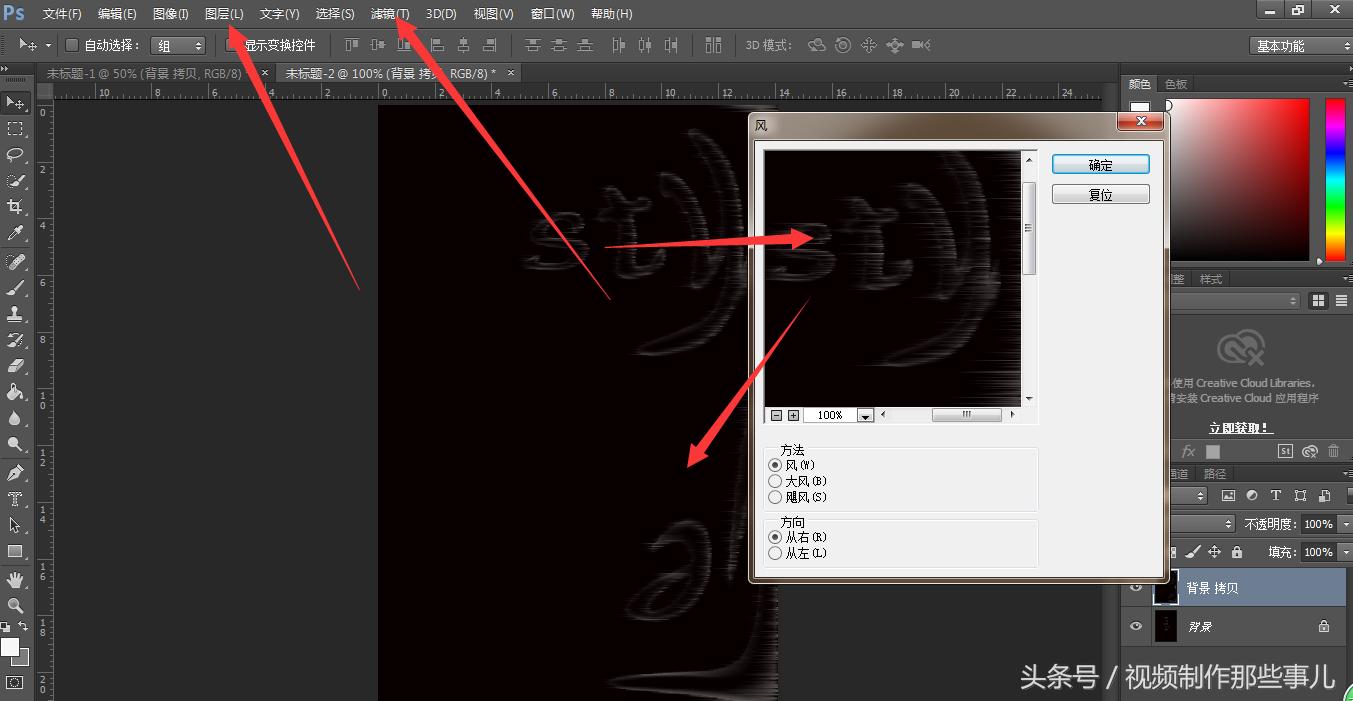Open layer styles with the fx icon
This screenshot has width=1353, height=701.
(1188, 451)
